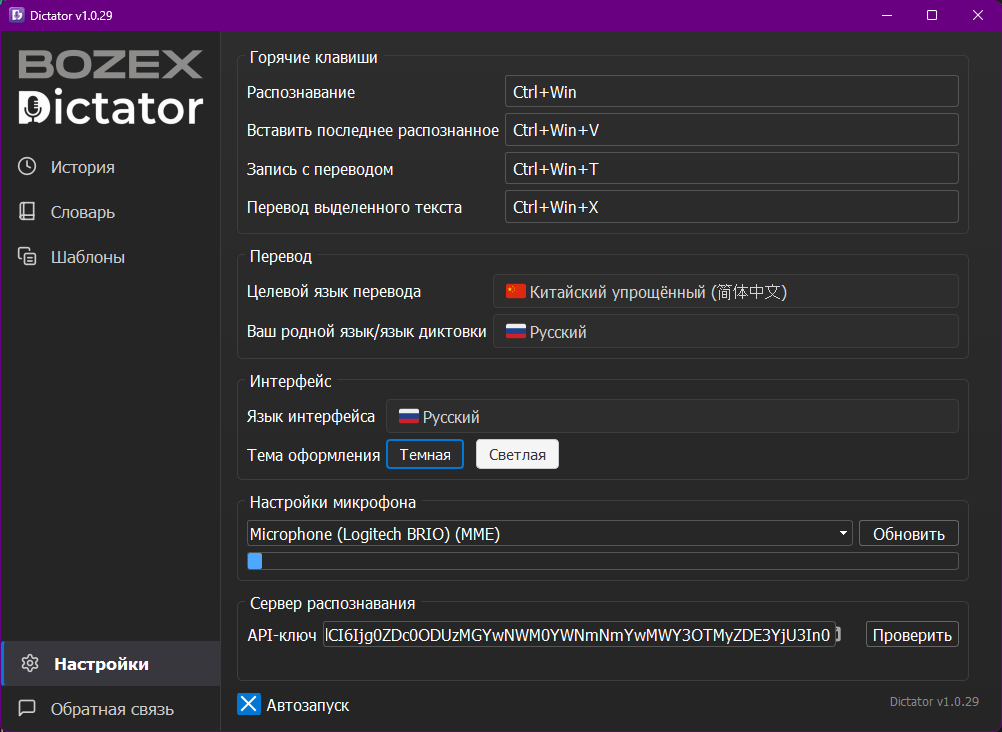Click the Язык интерфейса label
1002x732 pixels.
click(311, 416)
